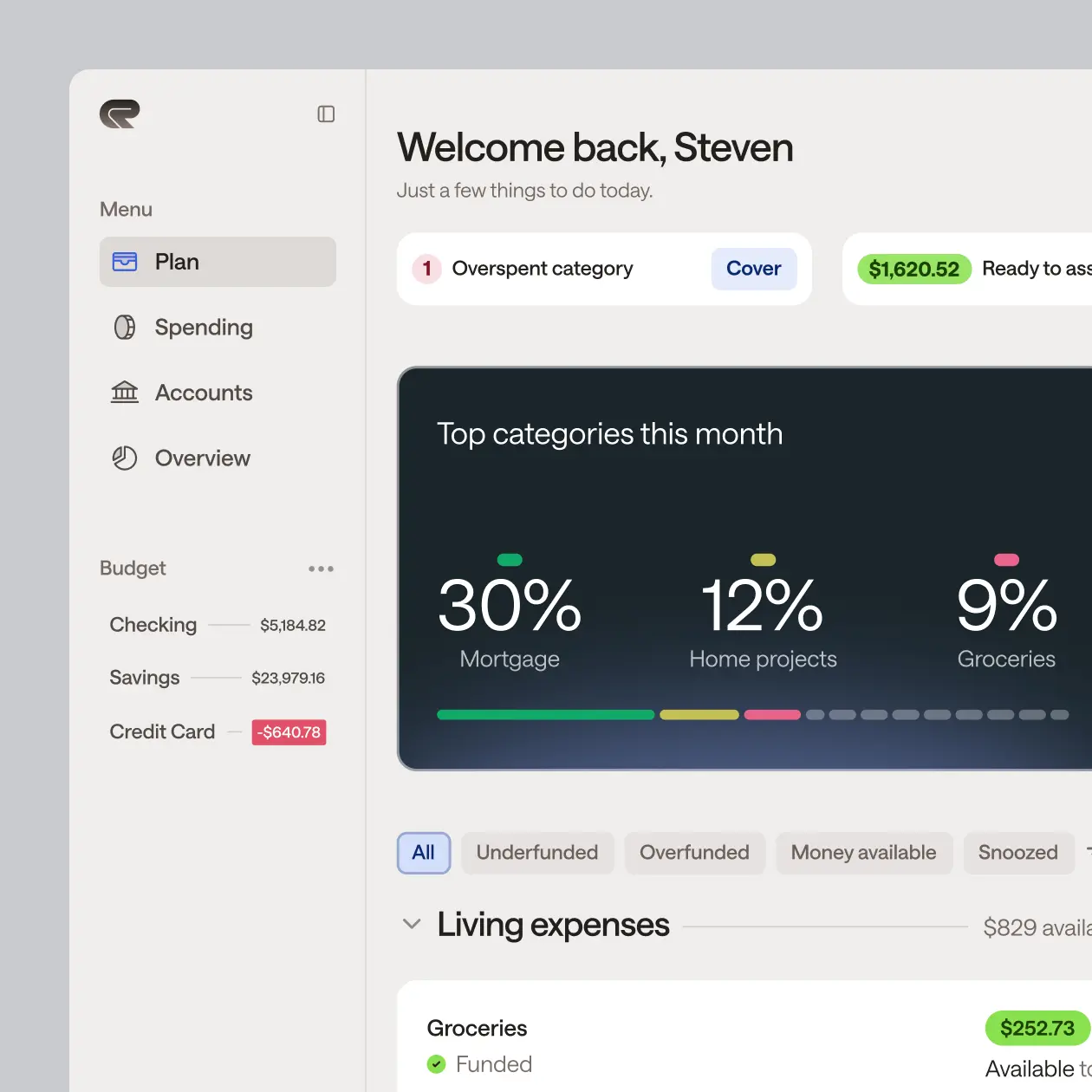Click the green marker above 30%

510,560
